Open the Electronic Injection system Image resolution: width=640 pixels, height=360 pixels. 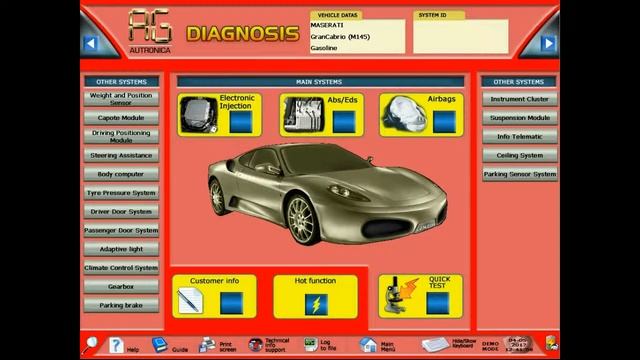point(220,115)
